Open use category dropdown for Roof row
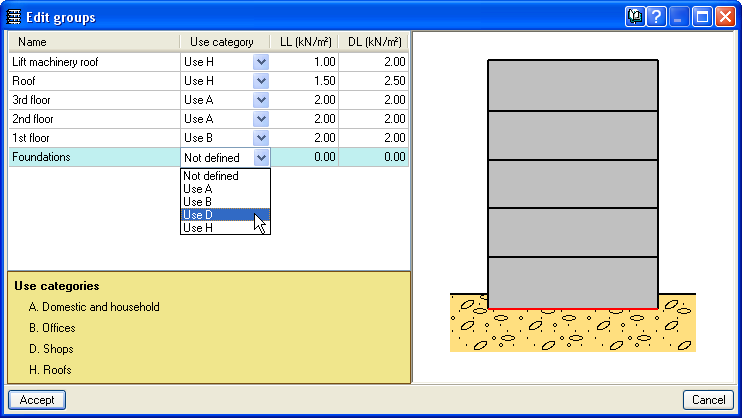Image resolution: width=742 pixels, height=418 pixels. click(x=261, y=81)
